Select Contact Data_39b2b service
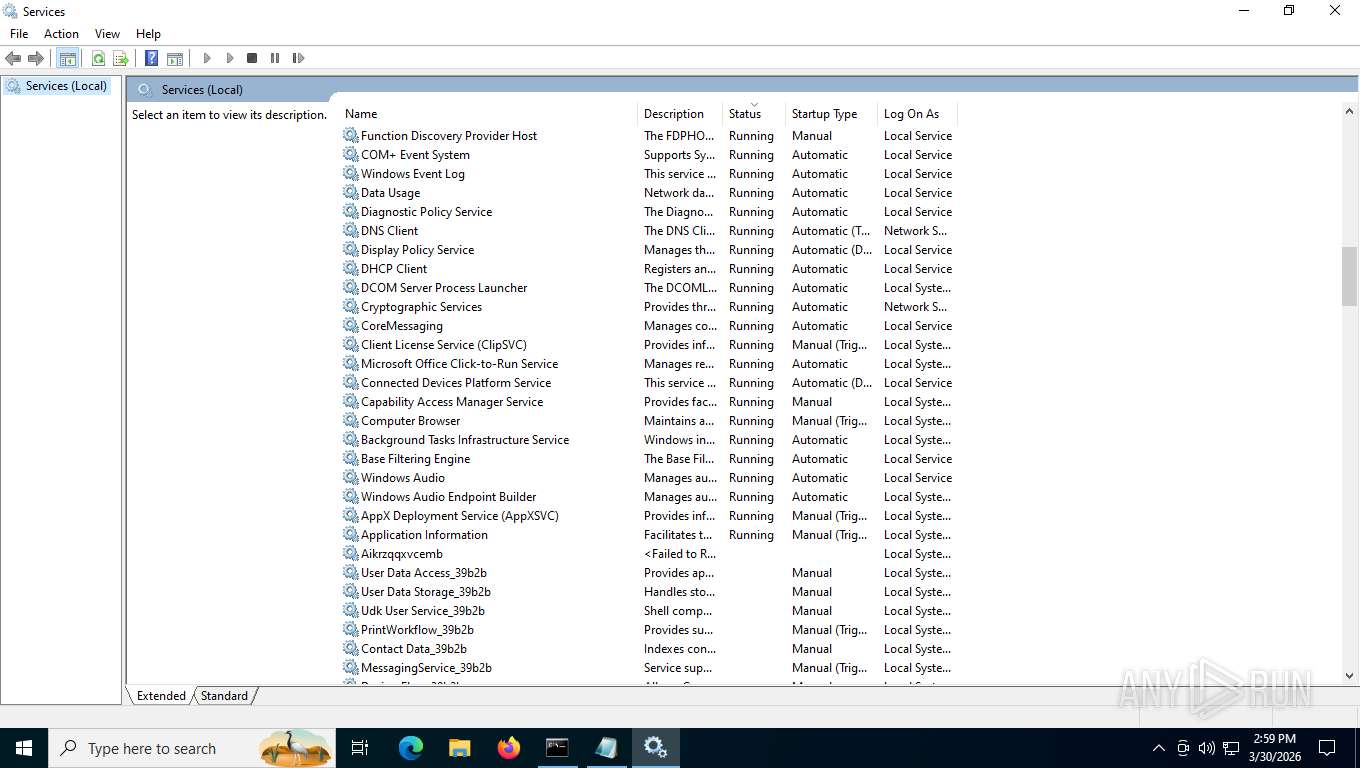The image size is (1360, 768). 648,649
